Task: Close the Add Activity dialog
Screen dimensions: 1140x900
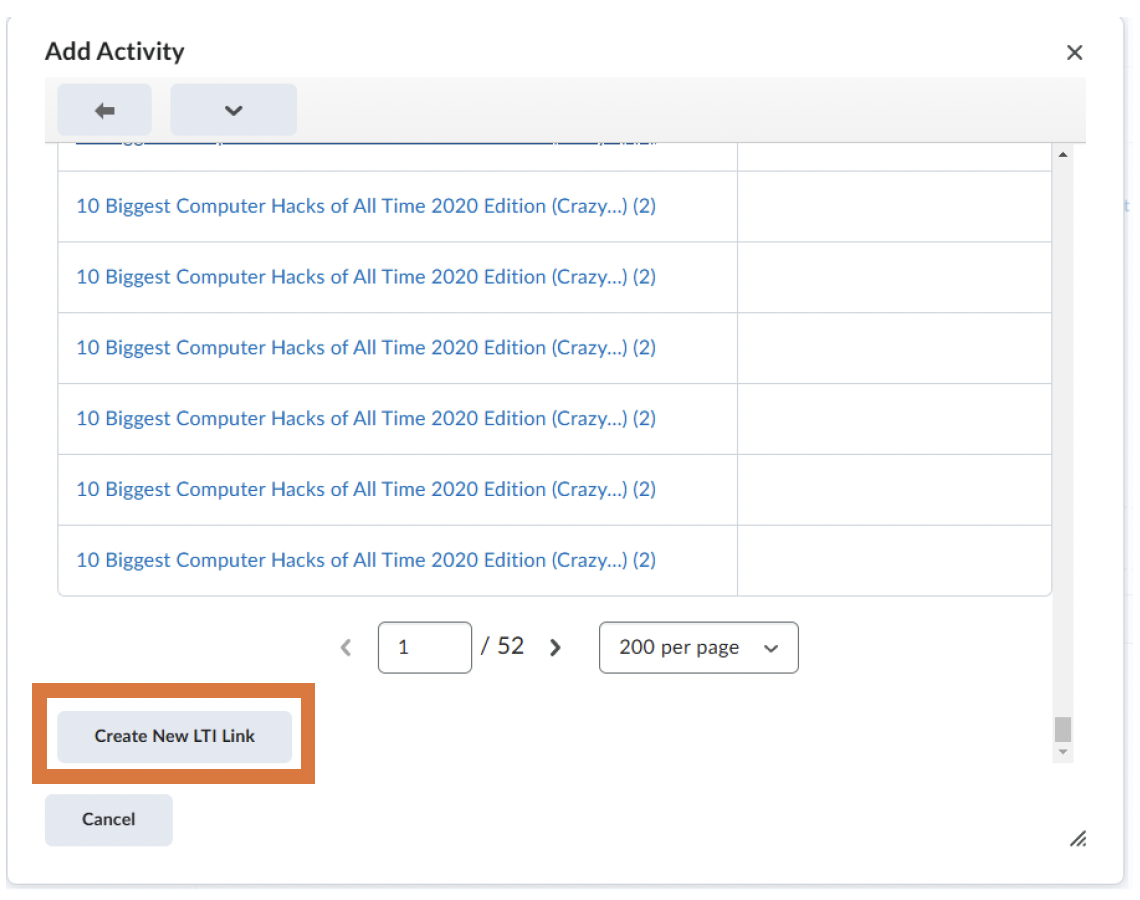Action: point(1074,53)
